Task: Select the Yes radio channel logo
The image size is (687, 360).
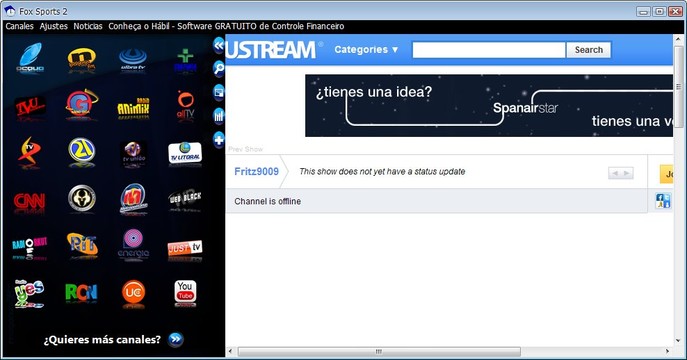Action: (x=29, y=293)
